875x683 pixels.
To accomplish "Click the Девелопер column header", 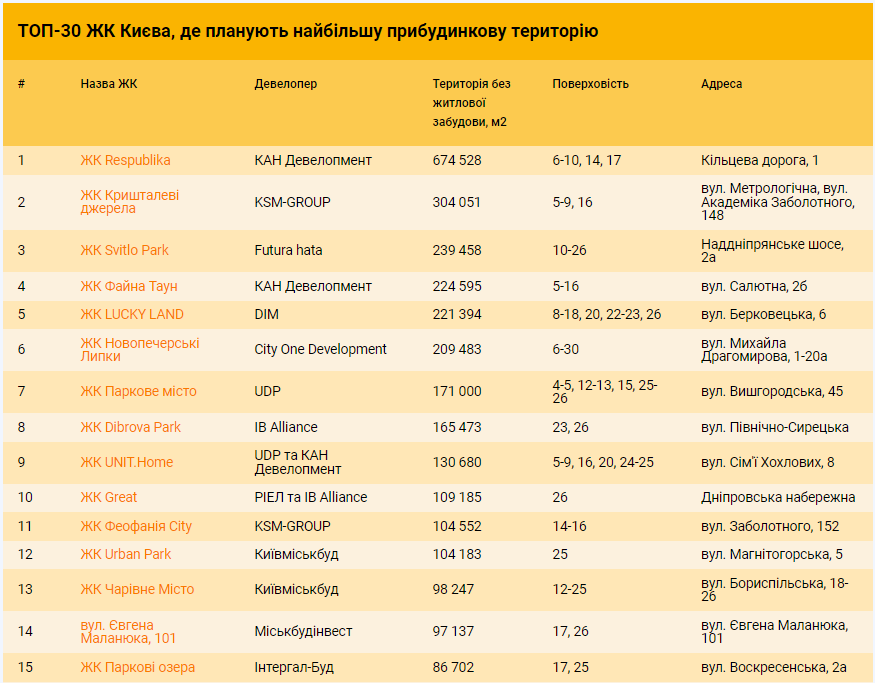I will pos(285,84).
